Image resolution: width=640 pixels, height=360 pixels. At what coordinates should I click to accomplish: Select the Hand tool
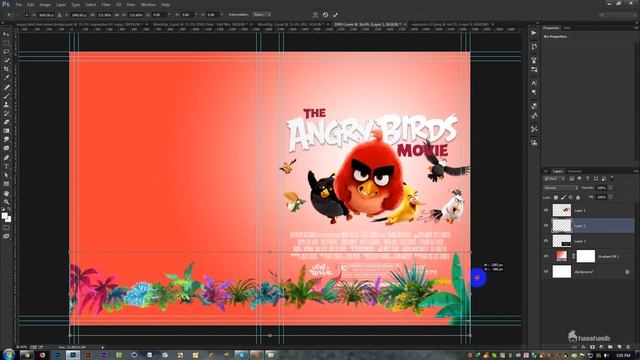(x=6, y=193)
